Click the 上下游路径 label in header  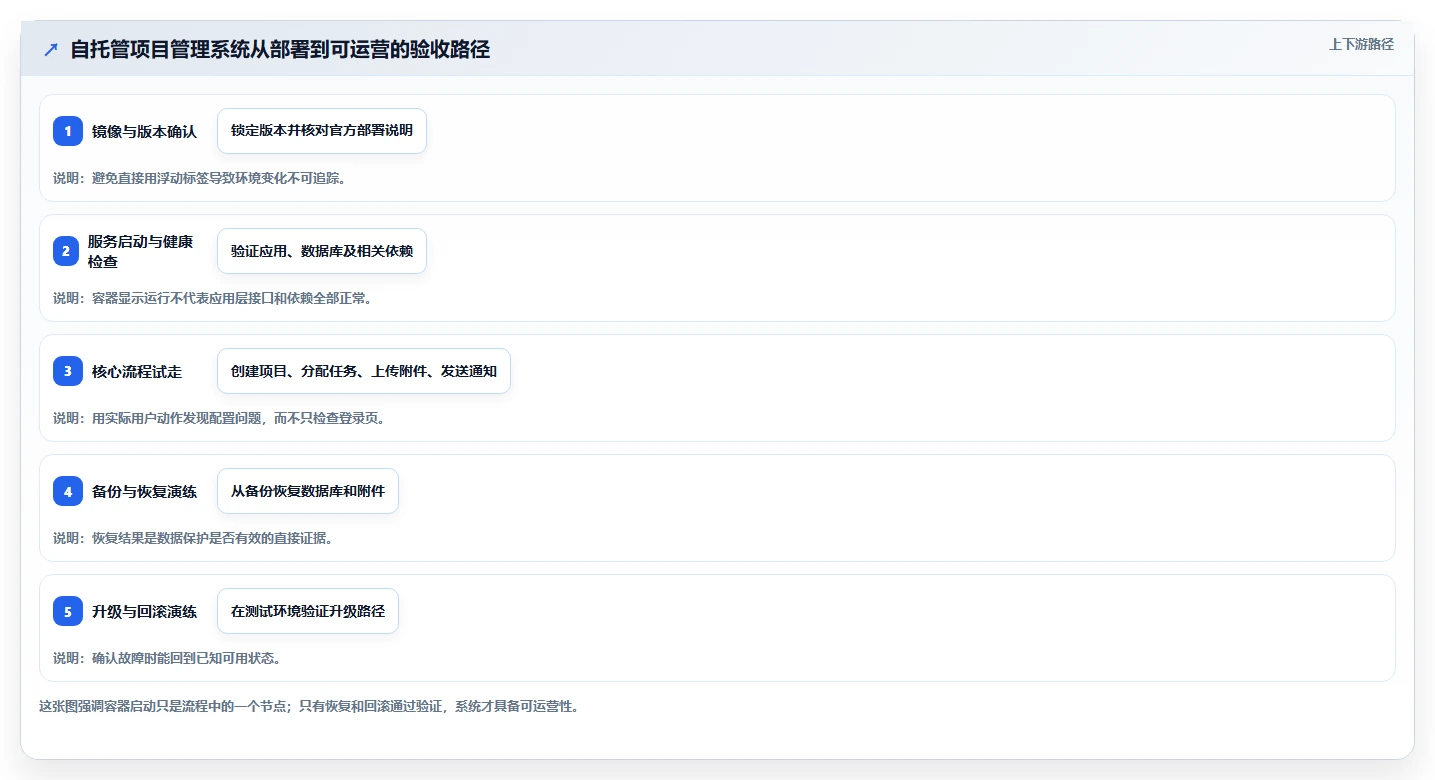[1361, 44]
